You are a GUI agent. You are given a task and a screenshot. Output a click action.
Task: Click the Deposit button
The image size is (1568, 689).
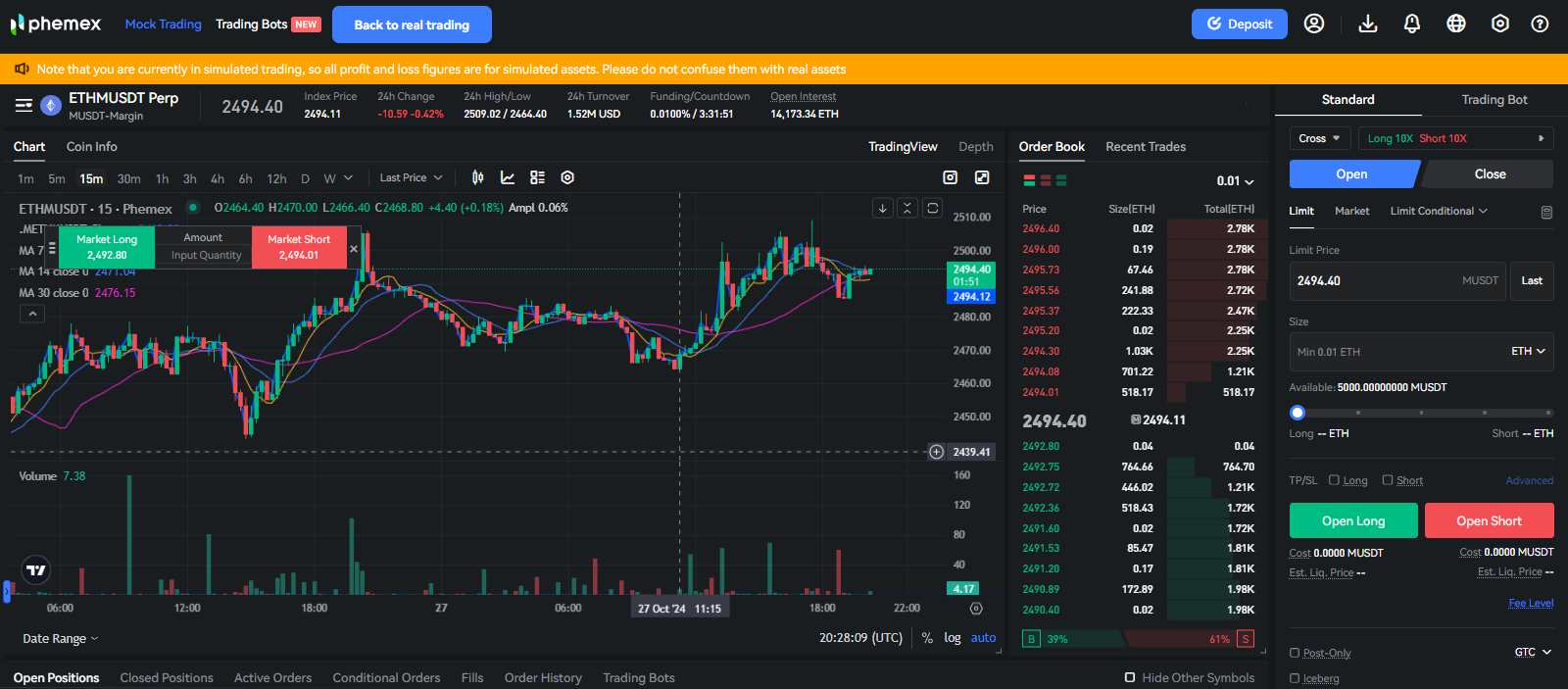tap(1240, 24)
